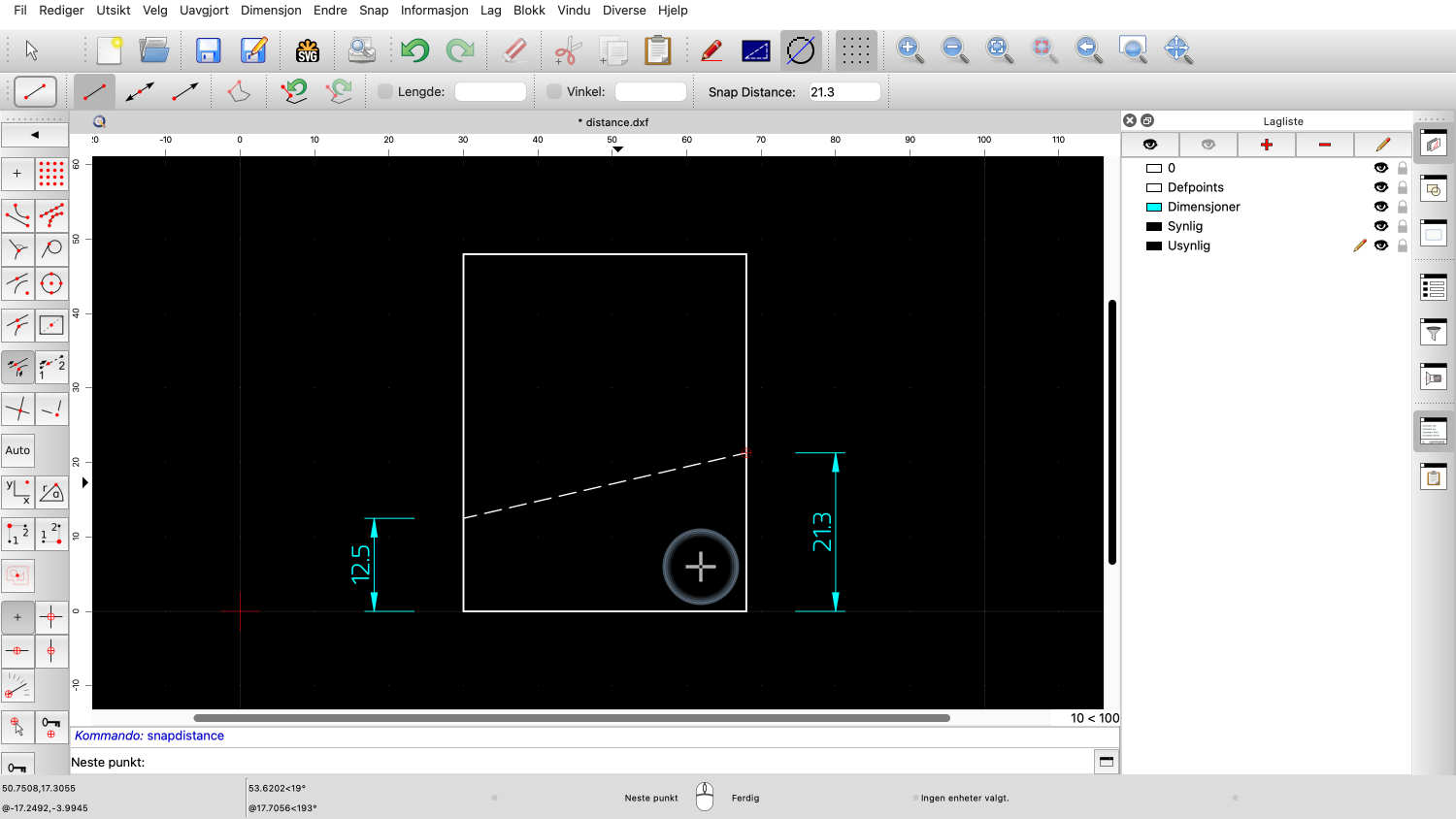Expand the command line history button
Screen dimensions: 1456x819
pyautogui.click(x=1106, y=762)
